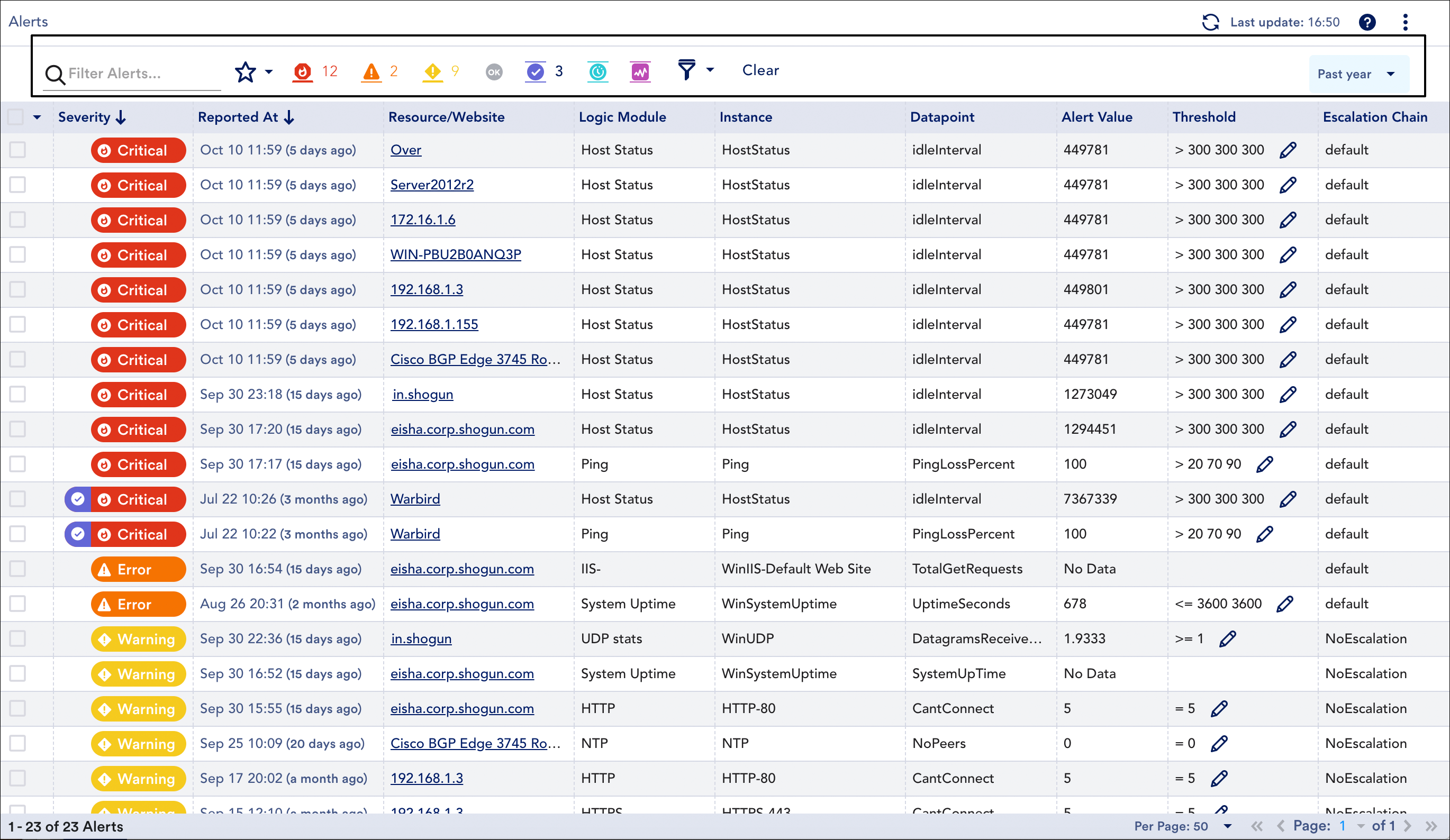The image size is (1450, 840).
Task: Toggle the acknowledged alerts filter icon
Action: (x=536, y=72)
